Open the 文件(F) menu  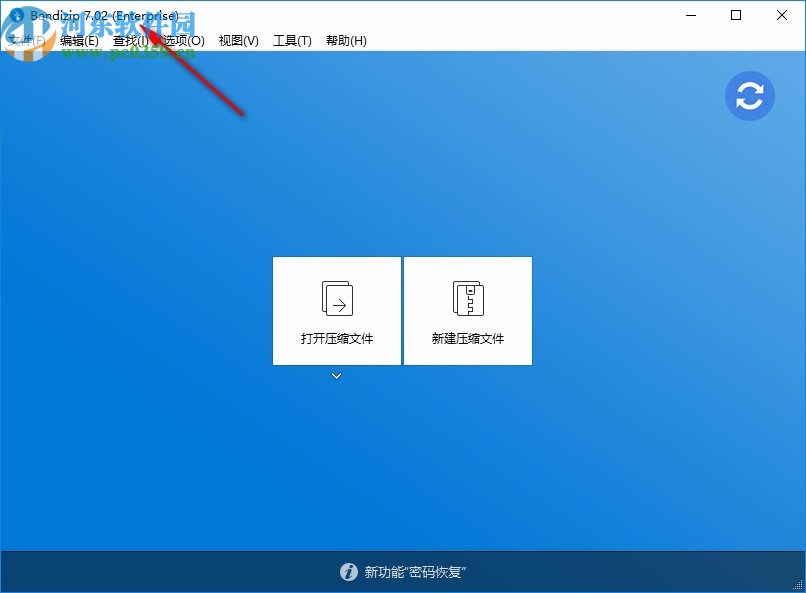click(x=25, y=40)
